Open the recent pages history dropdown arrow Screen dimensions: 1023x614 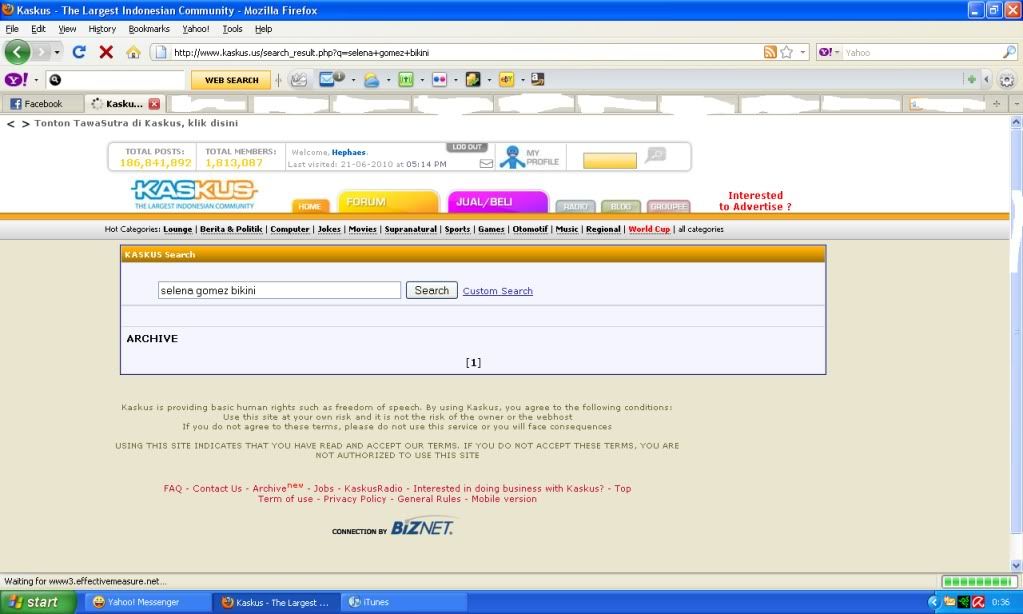57,52
